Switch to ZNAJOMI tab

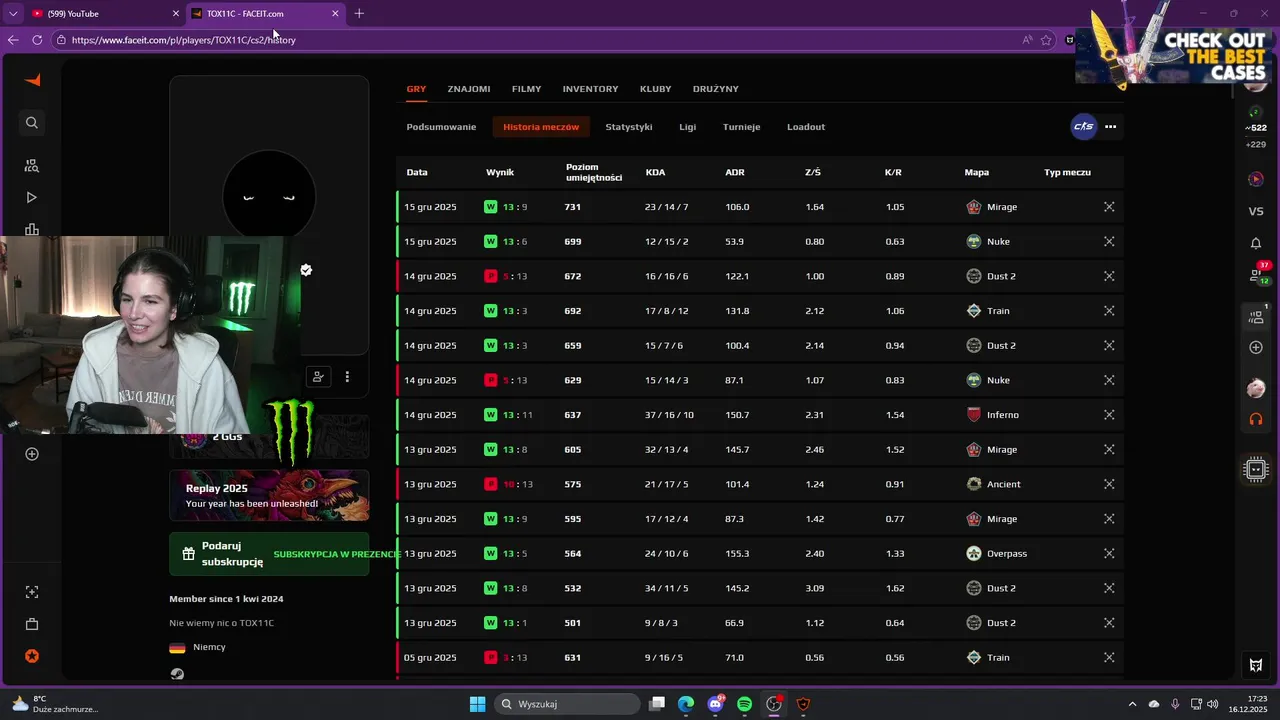(x=469, y=89)
